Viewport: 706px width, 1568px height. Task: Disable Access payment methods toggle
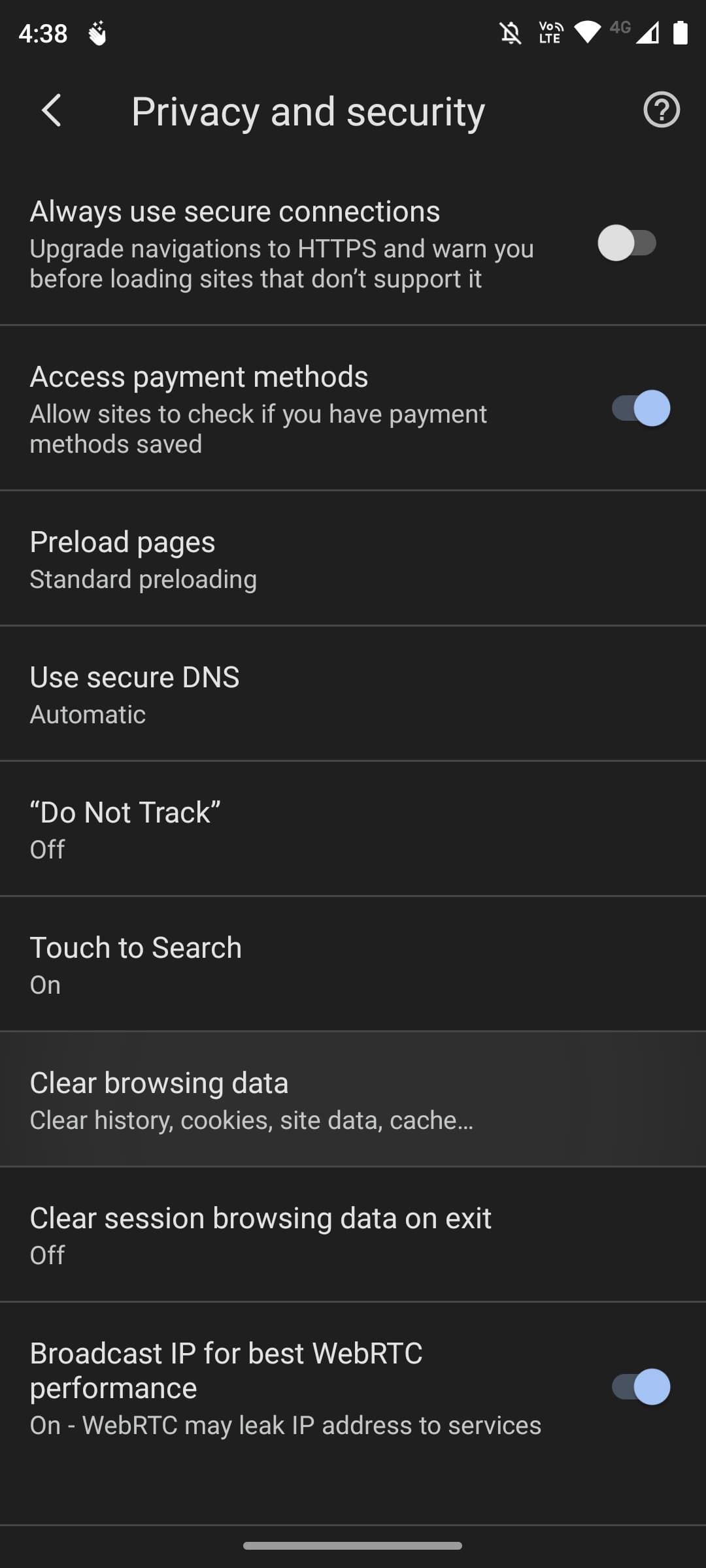(x=641, y=408)
